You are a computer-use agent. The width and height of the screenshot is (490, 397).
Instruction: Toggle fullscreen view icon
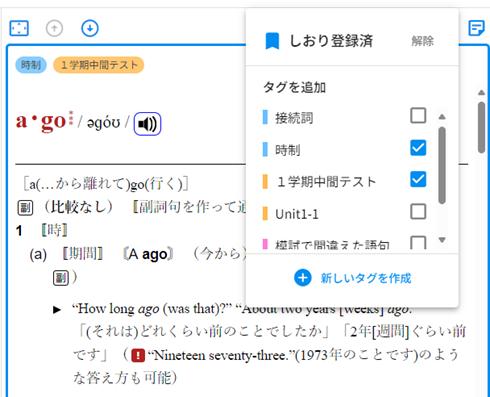[19, 28]
